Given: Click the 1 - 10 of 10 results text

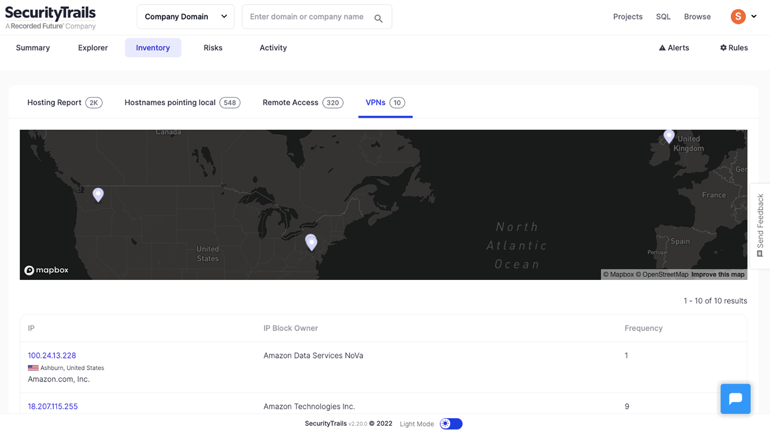Looking at the screenshot, I should click(715, 301).
